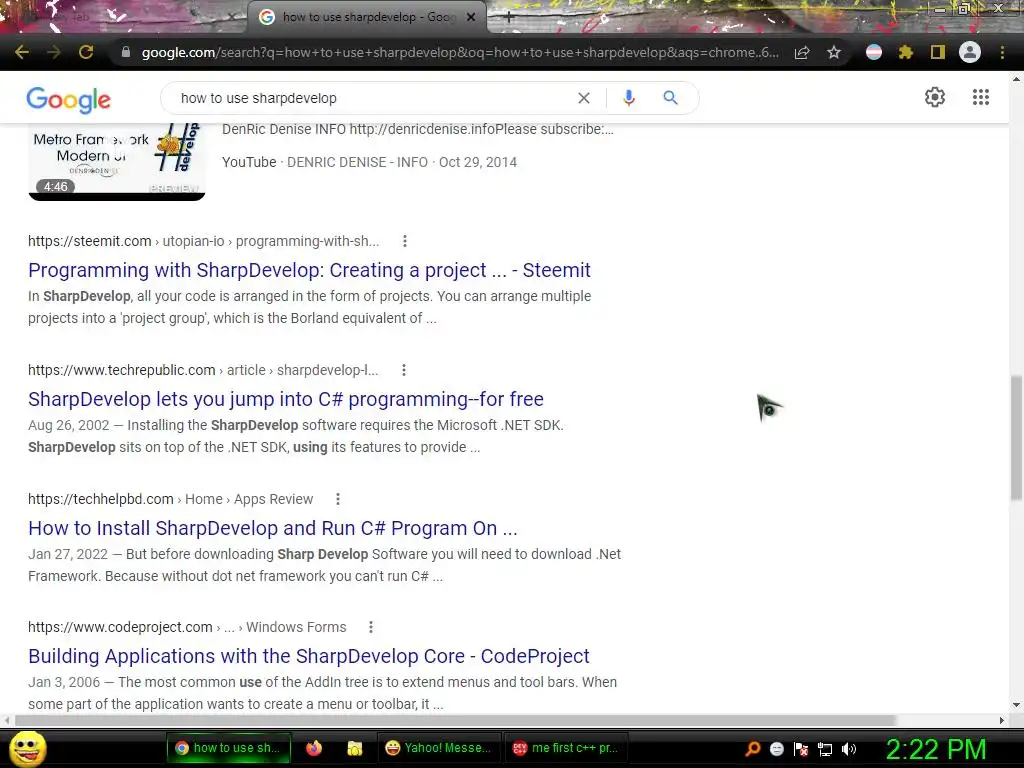The height and width of the screenshot is (768, 1024).
Task: Close the 'how to use sharpdevelop' tab
Action: pyautogui.click(x=471, y=17)
